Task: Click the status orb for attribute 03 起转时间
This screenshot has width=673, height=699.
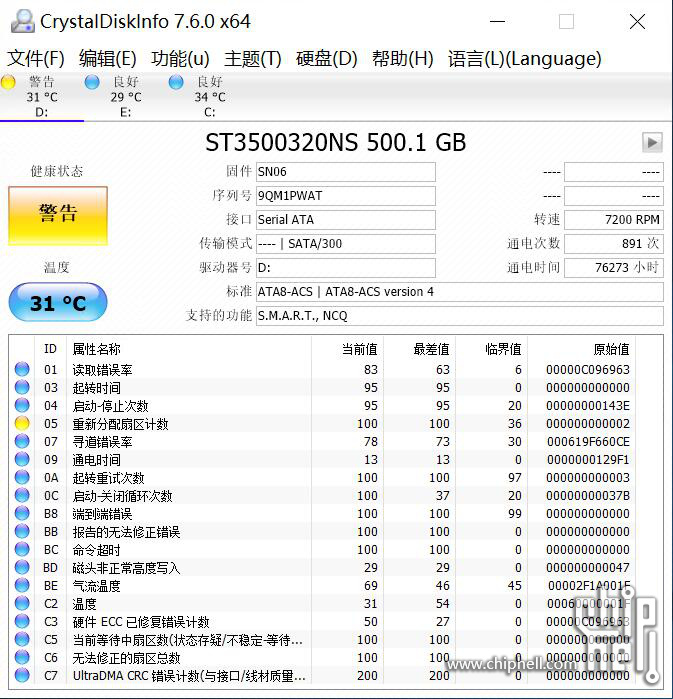Action: pos(22,387)
